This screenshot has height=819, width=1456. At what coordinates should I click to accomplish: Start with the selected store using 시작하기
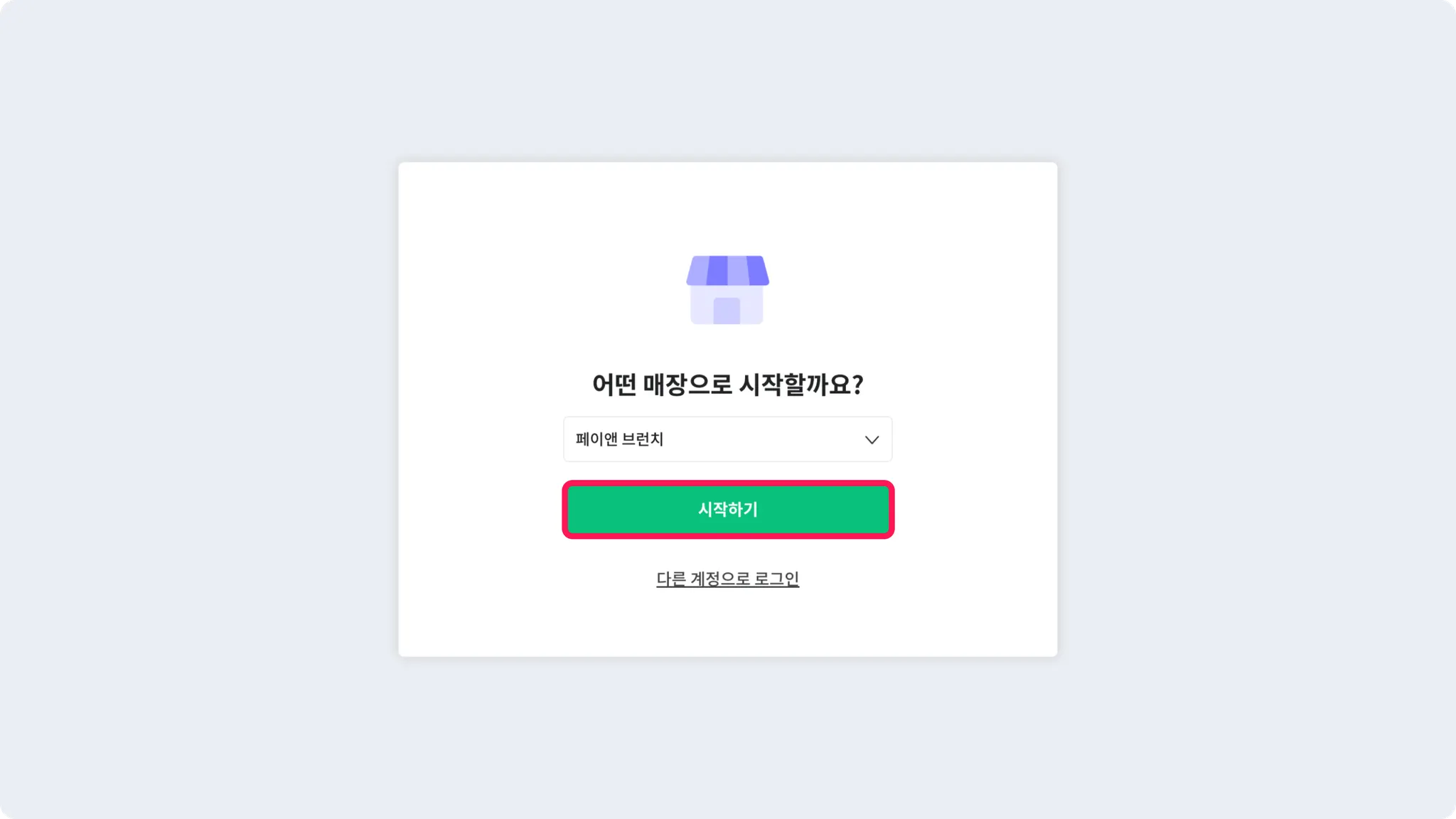(727, 510)
